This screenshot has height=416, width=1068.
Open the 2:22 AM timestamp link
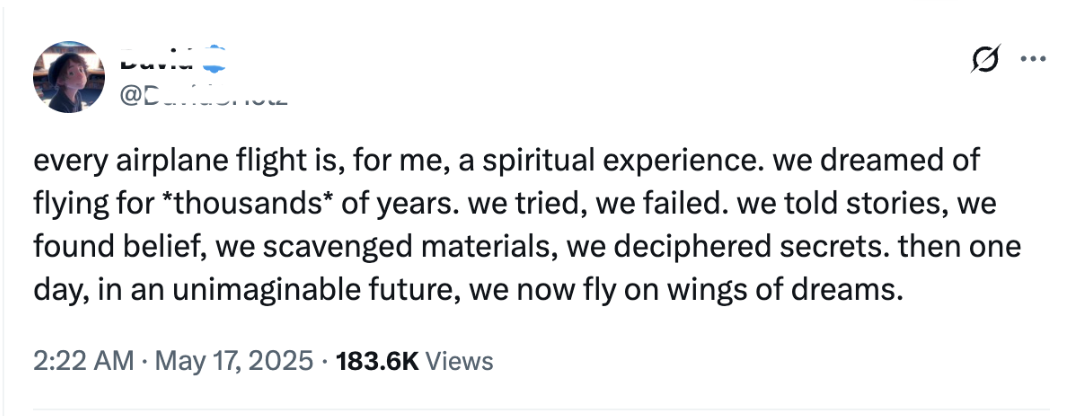click(83, 360)
